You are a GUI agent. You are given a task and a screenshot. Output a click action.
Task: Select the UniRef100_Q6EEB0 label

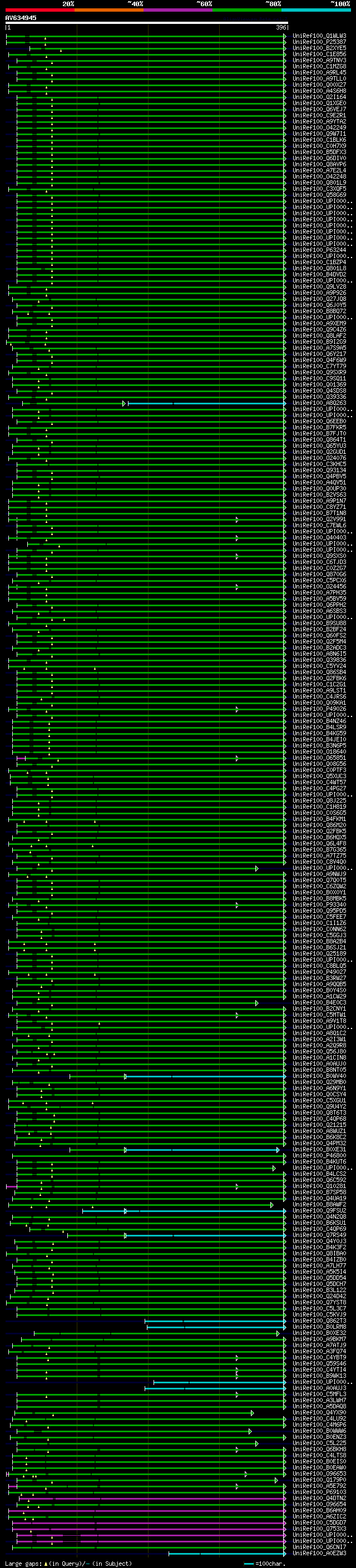click(319, 421)
